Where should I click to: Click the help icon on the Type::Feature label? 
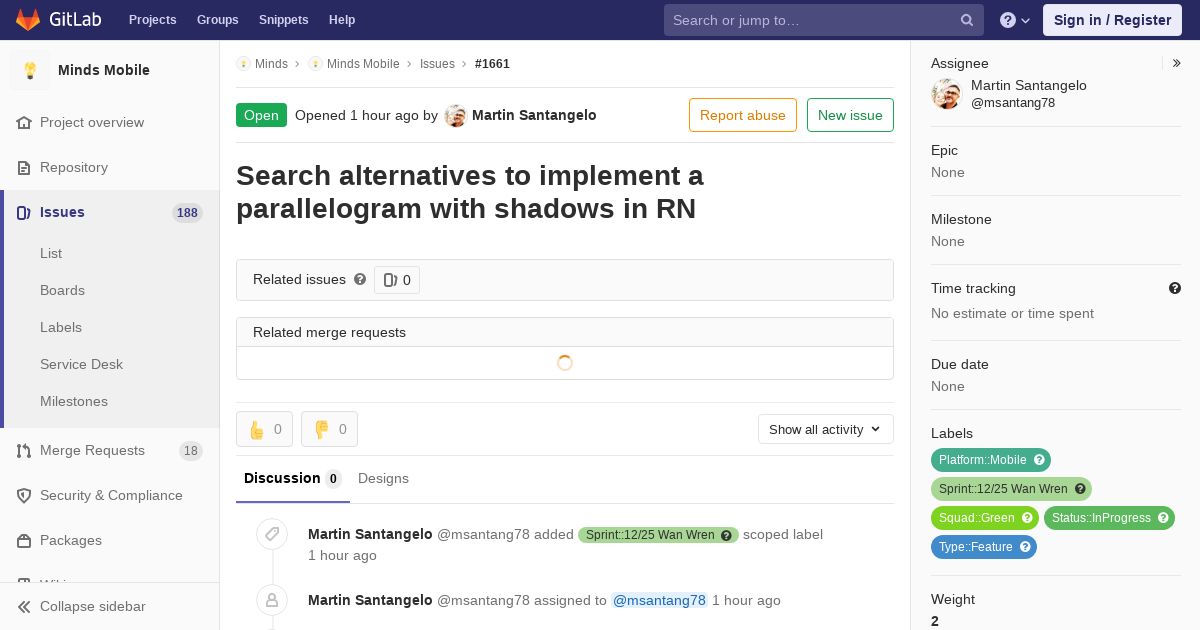(1025, 547)
